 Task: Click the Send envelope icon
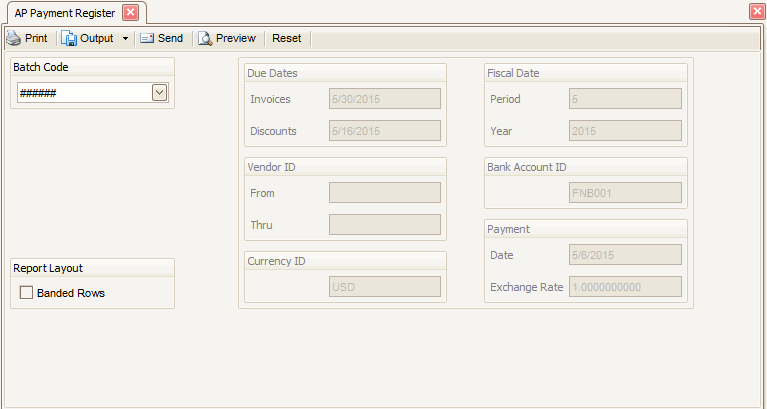147,38
